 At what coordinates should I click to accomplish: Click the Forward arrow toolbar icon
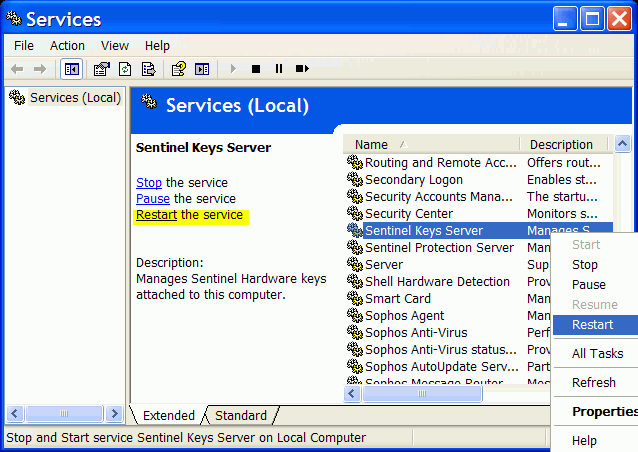coord(40,69)
